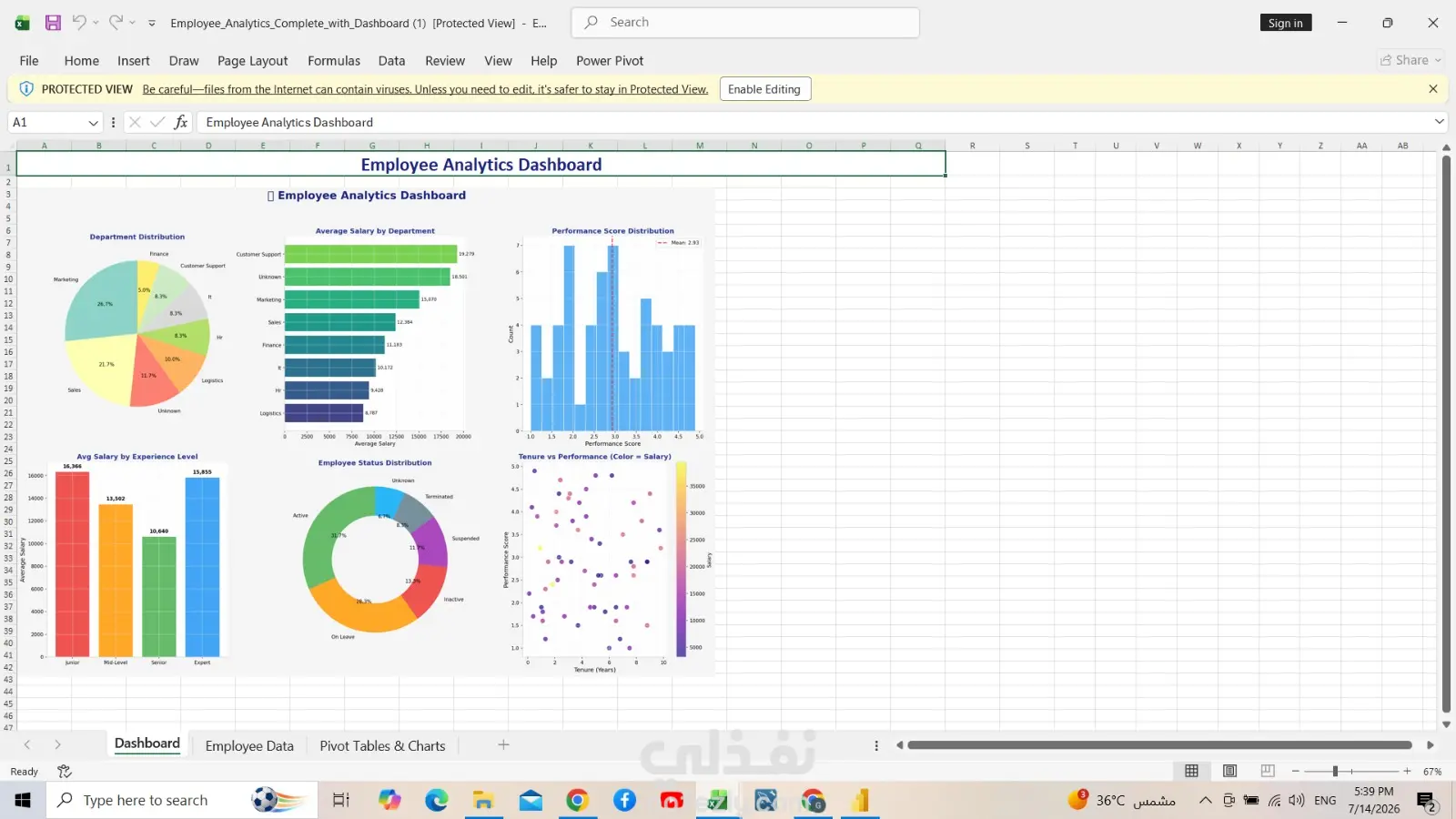This screenshot has width=1456, height=819.
Task: Click the zoom in plus button
Action: [x=1407, y=772]
